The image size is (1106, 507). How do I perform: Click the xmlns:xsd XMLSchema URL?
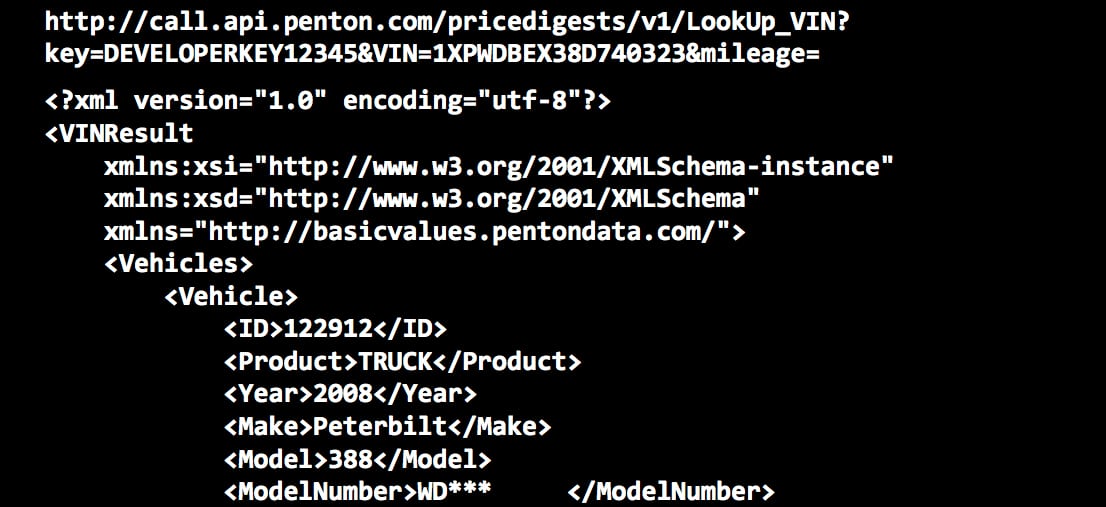coord(507,199)
